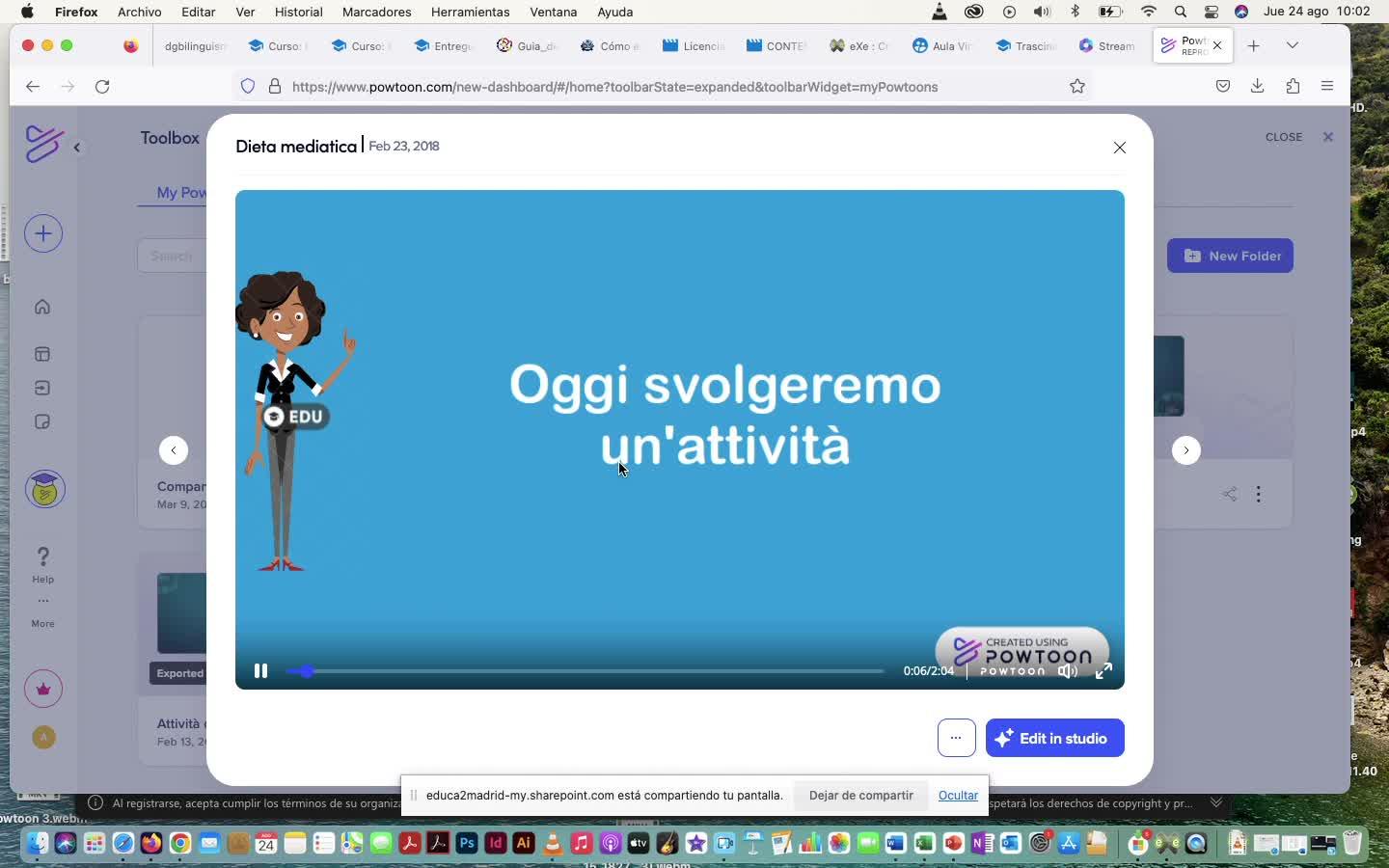This screenshot has height=868, width=1389.
Task: Mute the video volume
Action: 1068,671
